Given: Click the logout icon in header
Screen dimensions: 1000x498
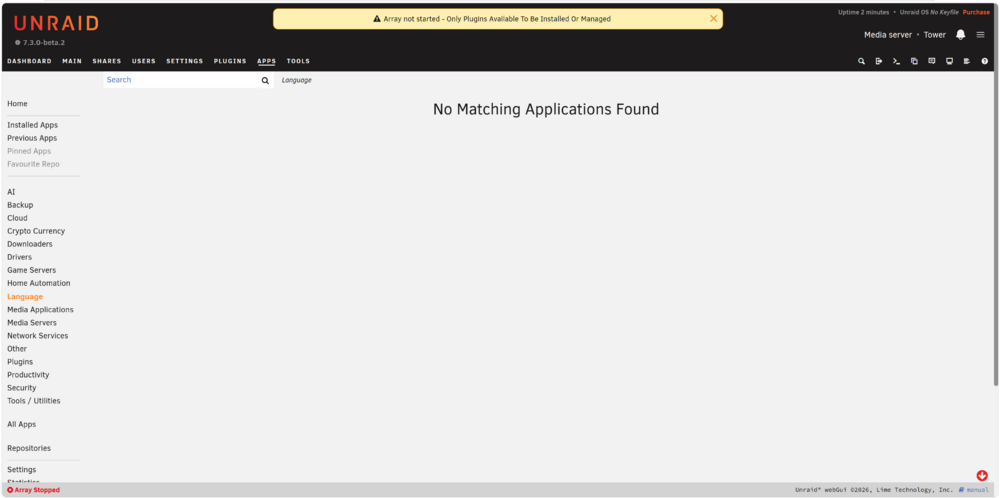Looking at the screenshot, I should click(x=879, y=61).
